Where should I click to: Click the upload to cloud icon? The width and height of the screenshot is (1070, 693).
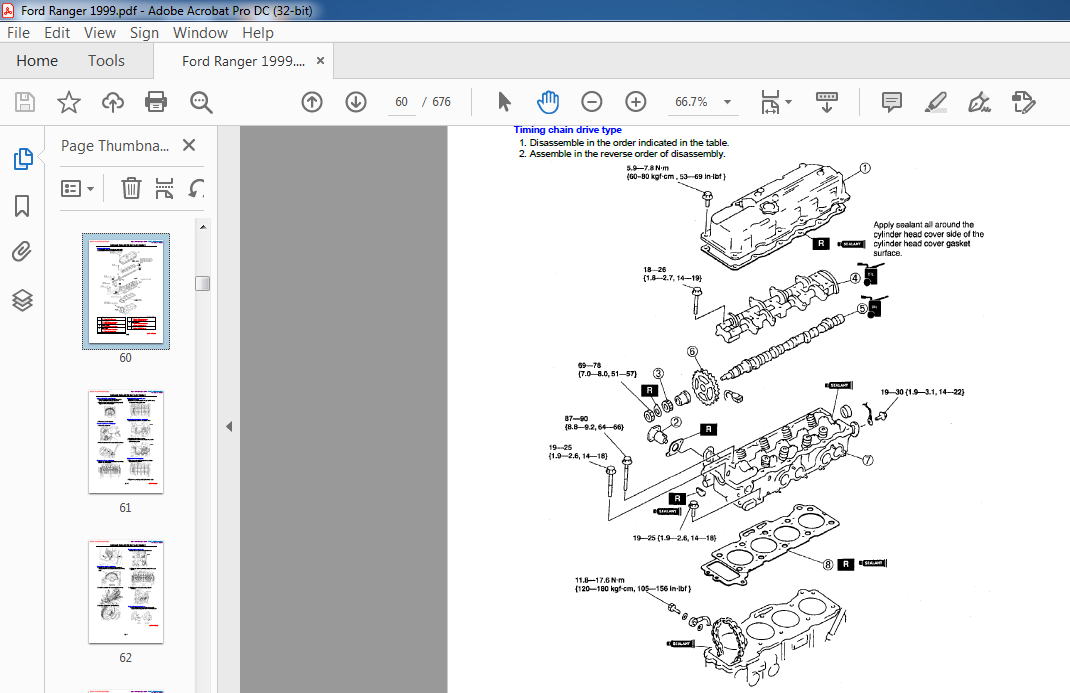(113, 102)
